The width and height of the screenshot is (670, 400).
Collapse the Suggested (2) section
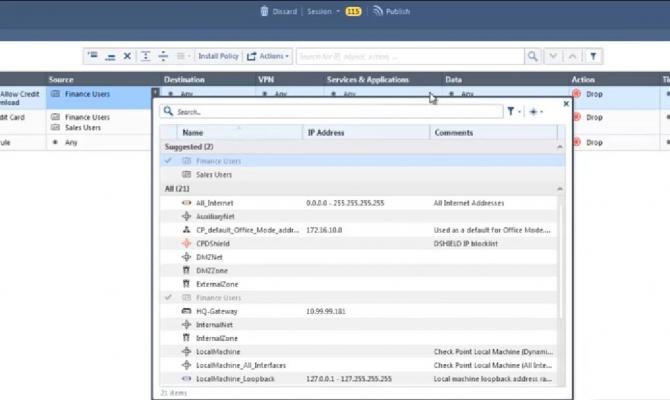coord(560,147)
